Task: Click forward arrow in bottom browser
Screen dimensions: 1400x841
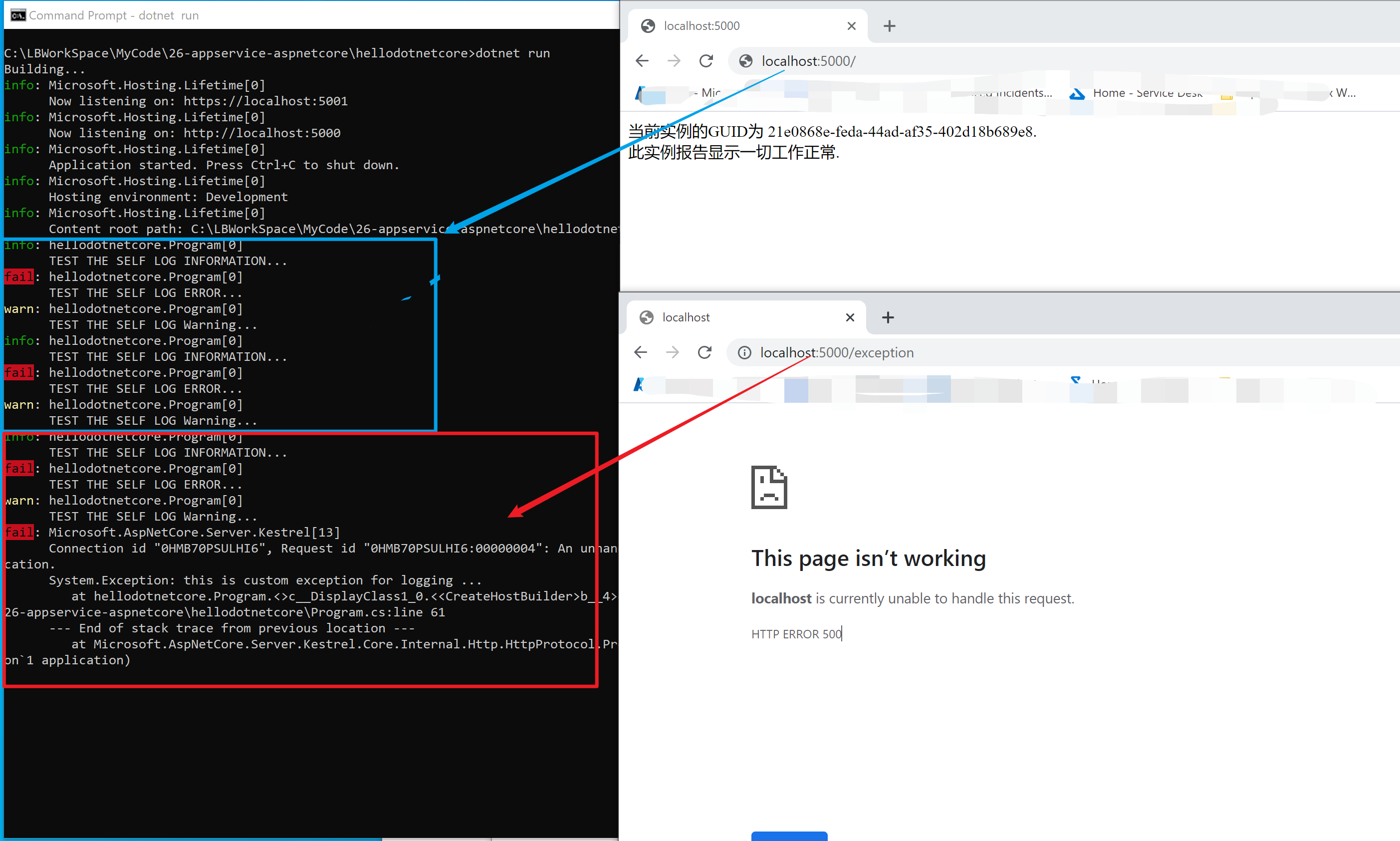Action: [672, 352]
